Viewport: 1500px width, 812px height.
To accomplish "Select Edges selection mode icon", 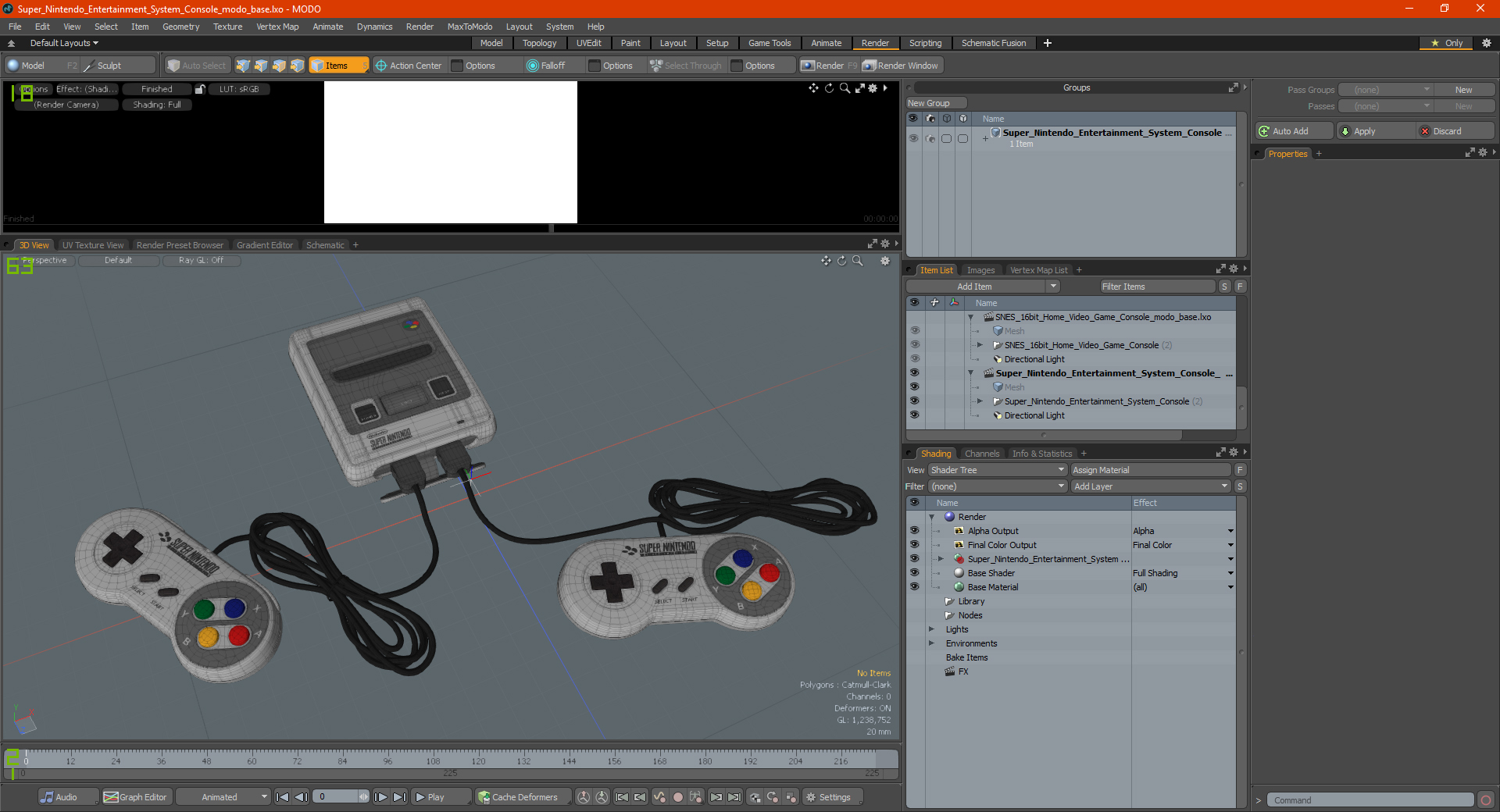I will coord(261,66).
